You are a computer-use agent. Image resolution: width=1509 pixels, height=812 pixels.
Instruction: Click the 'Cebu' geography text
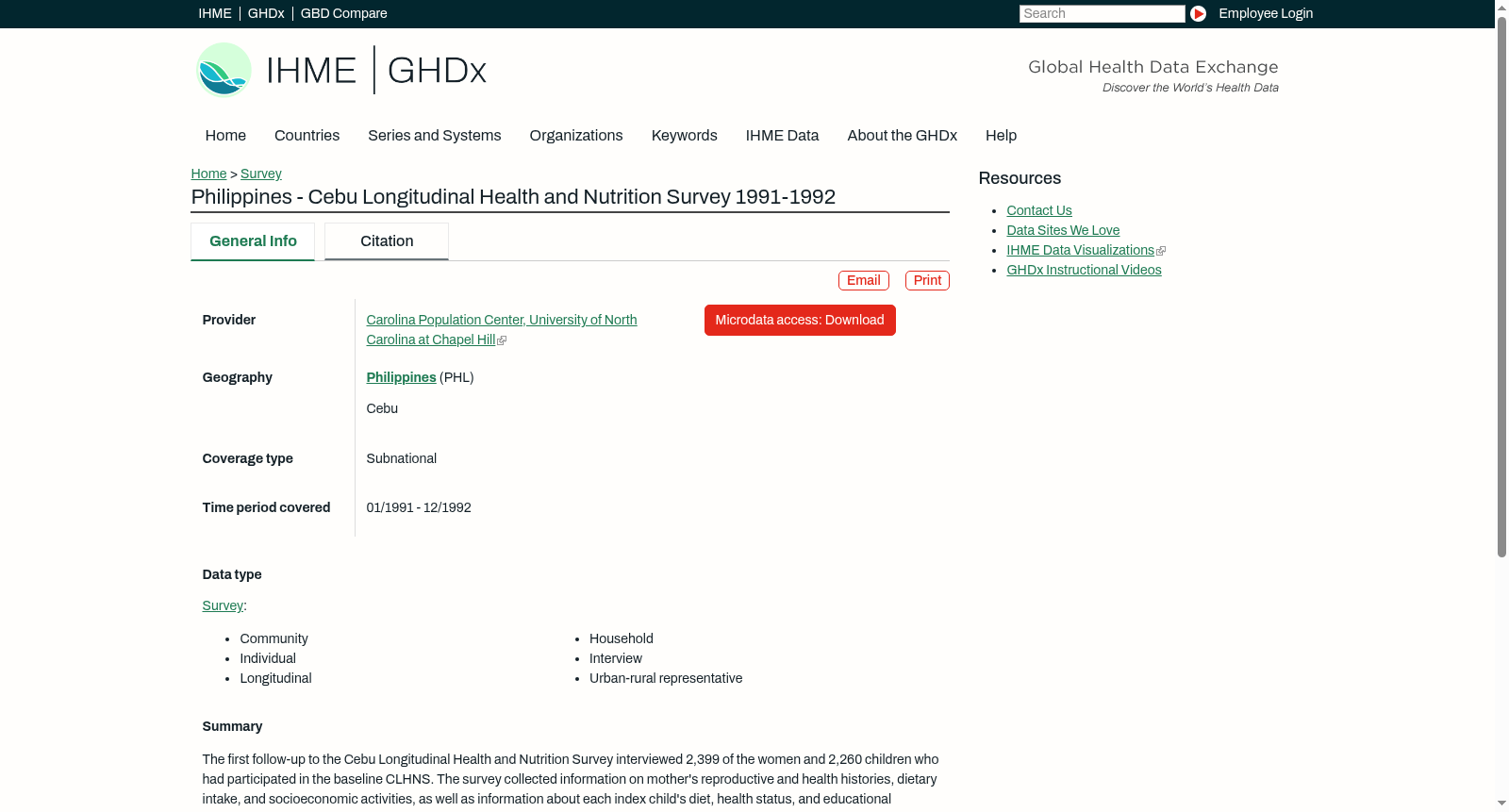point(382,409)
